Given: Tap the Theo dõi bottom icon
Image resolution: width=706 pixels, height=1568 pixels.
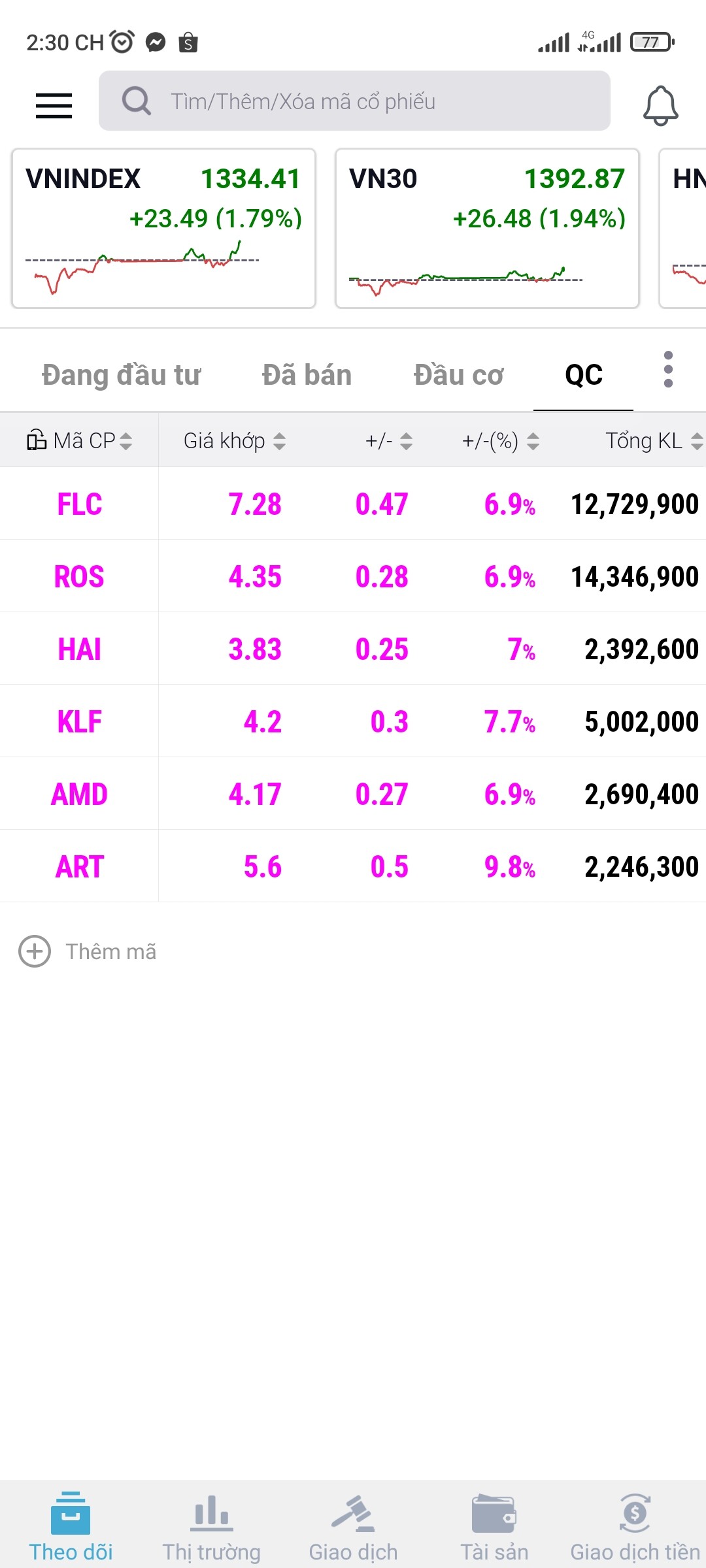Looking at the screenshot, I should pyautogui.click(x=71, y=1513).
